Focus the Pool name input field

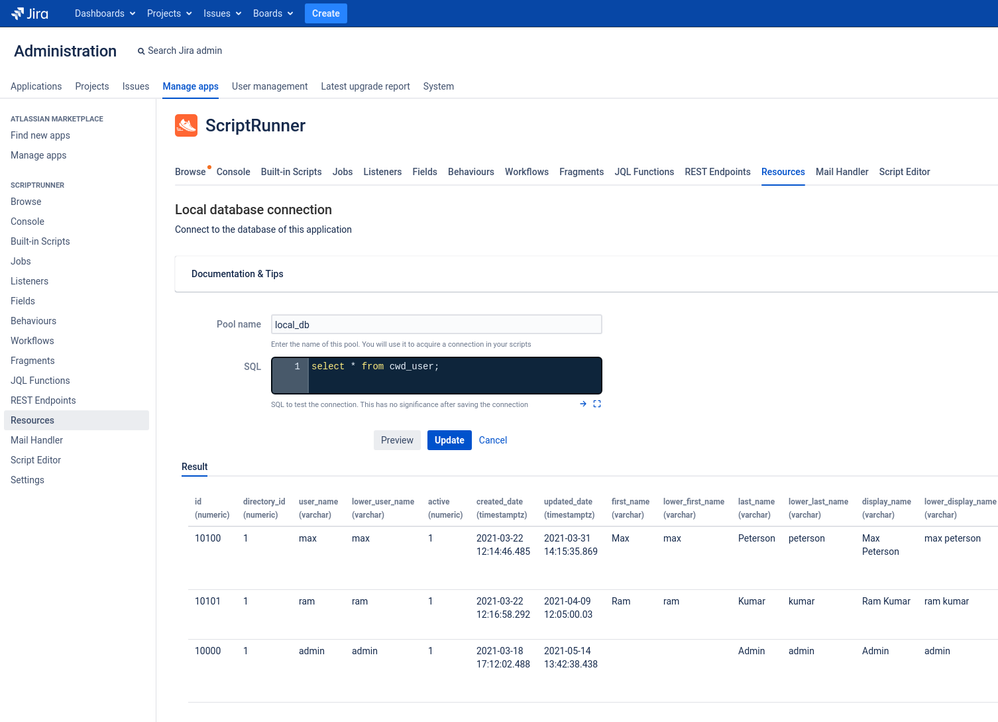(436, 324)
